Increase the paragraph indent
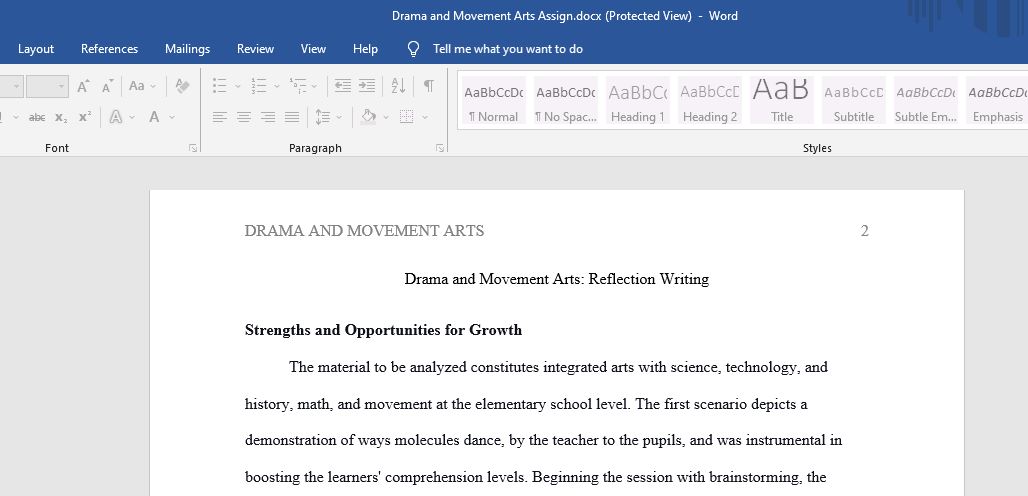This screenshot has height=496, width=1028. [367, 86]
